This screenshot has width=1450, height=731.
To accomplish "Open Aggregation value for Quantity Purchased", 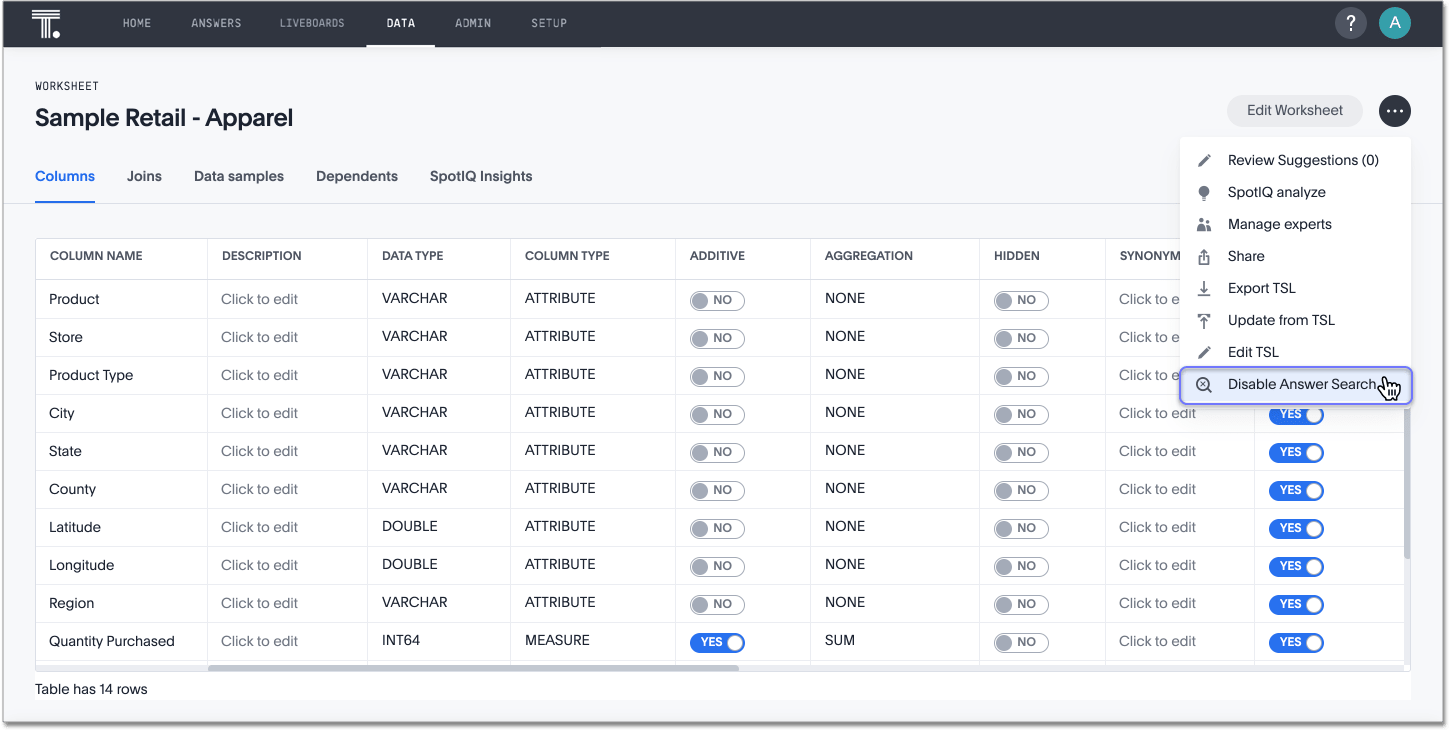I will coord(840,640).
